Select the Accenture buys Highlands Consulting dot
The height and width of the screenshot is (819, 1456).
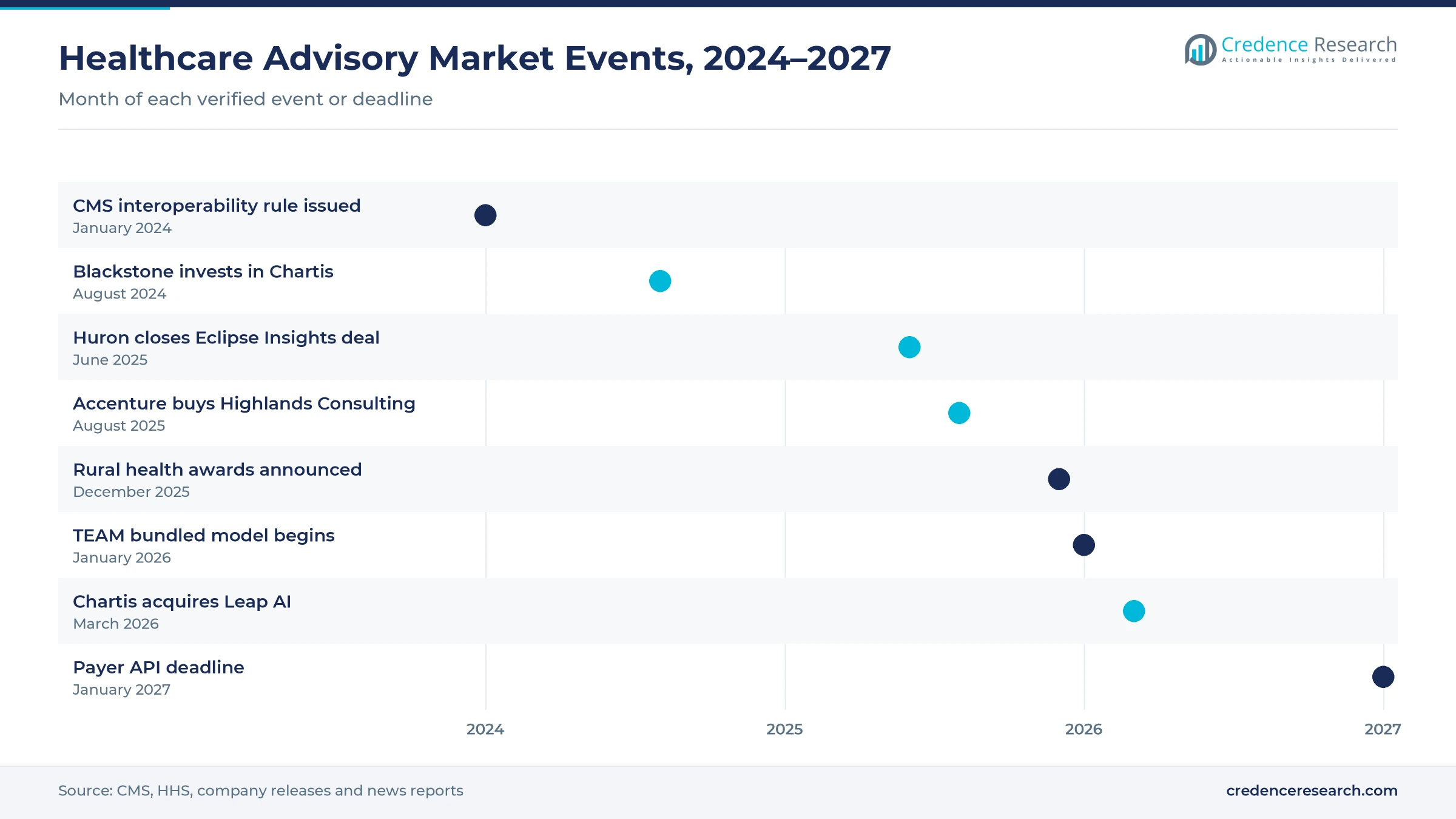click(959, 413)
